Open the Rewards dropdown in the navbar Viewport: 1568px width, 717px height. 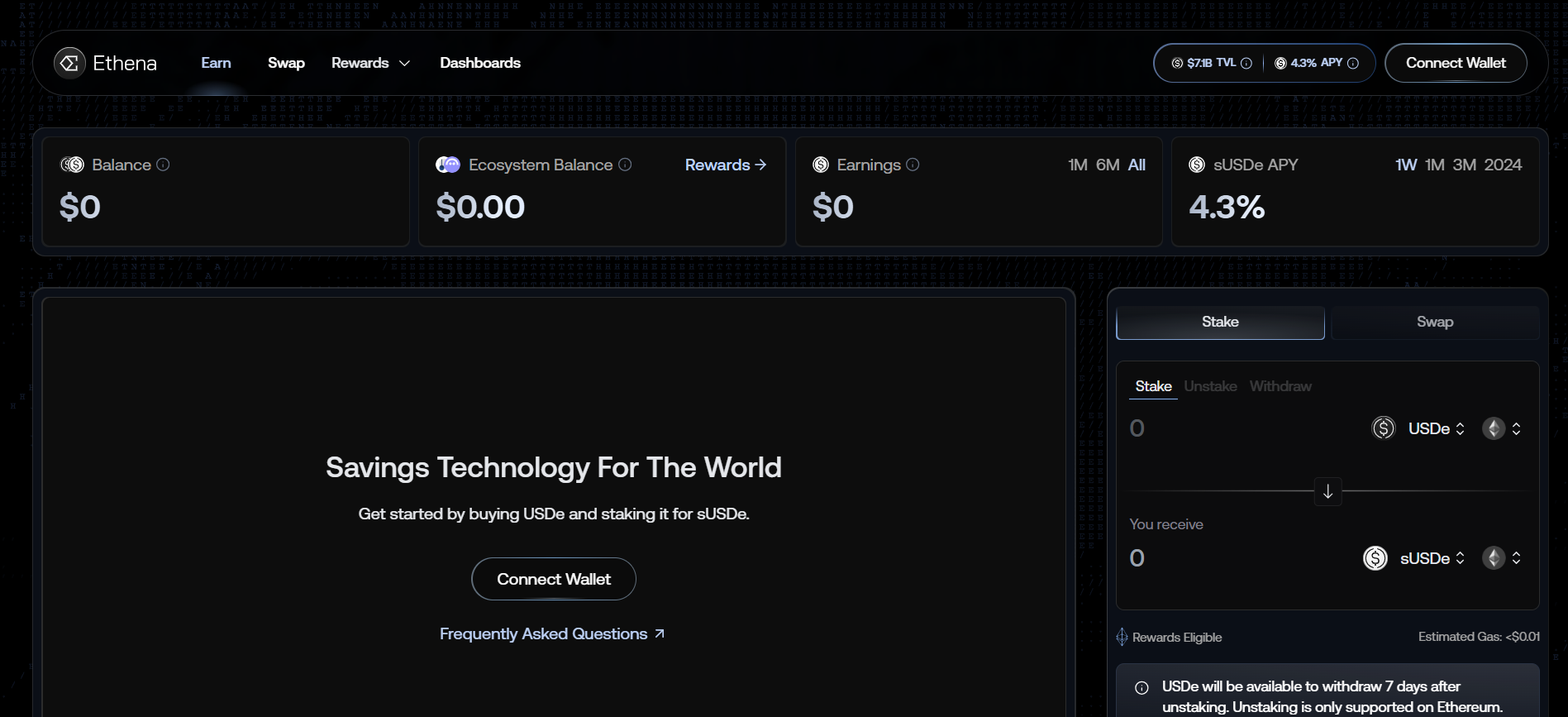(x=370, y=63)
